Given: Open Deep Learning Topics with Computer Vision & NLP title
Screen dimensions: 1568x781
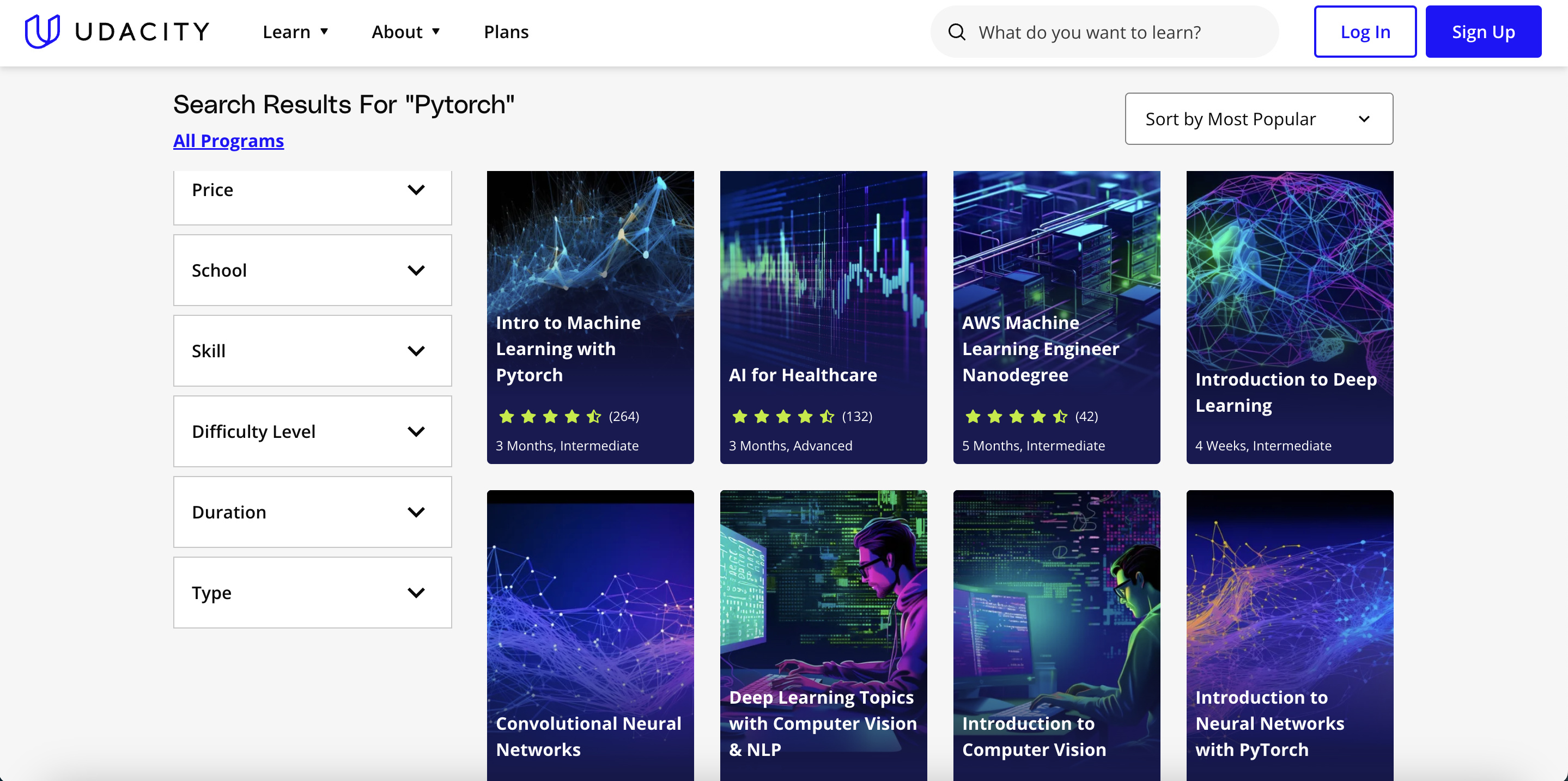Looking at the screenshot, I should pyautogui.click(x=823, y=723).
